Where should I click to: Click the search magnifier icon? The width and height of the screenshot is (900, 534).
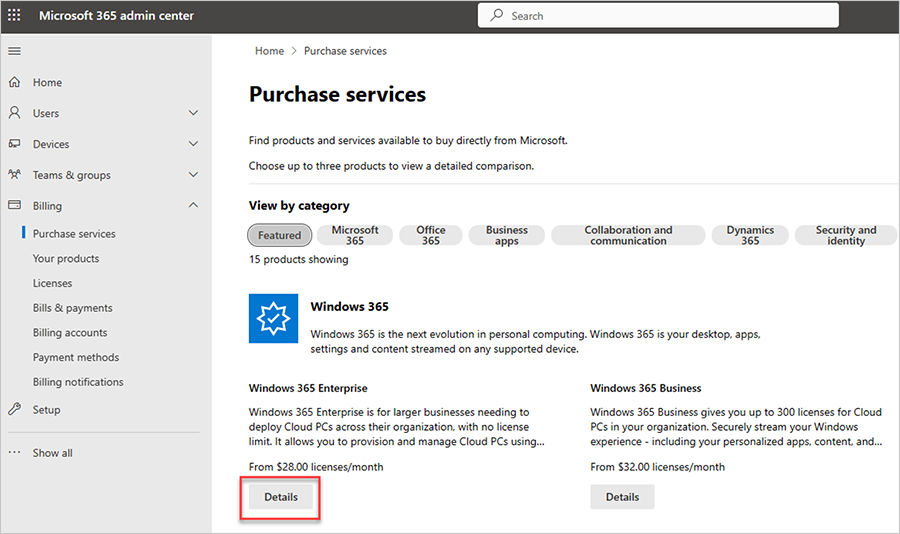[x=496, y=16]
